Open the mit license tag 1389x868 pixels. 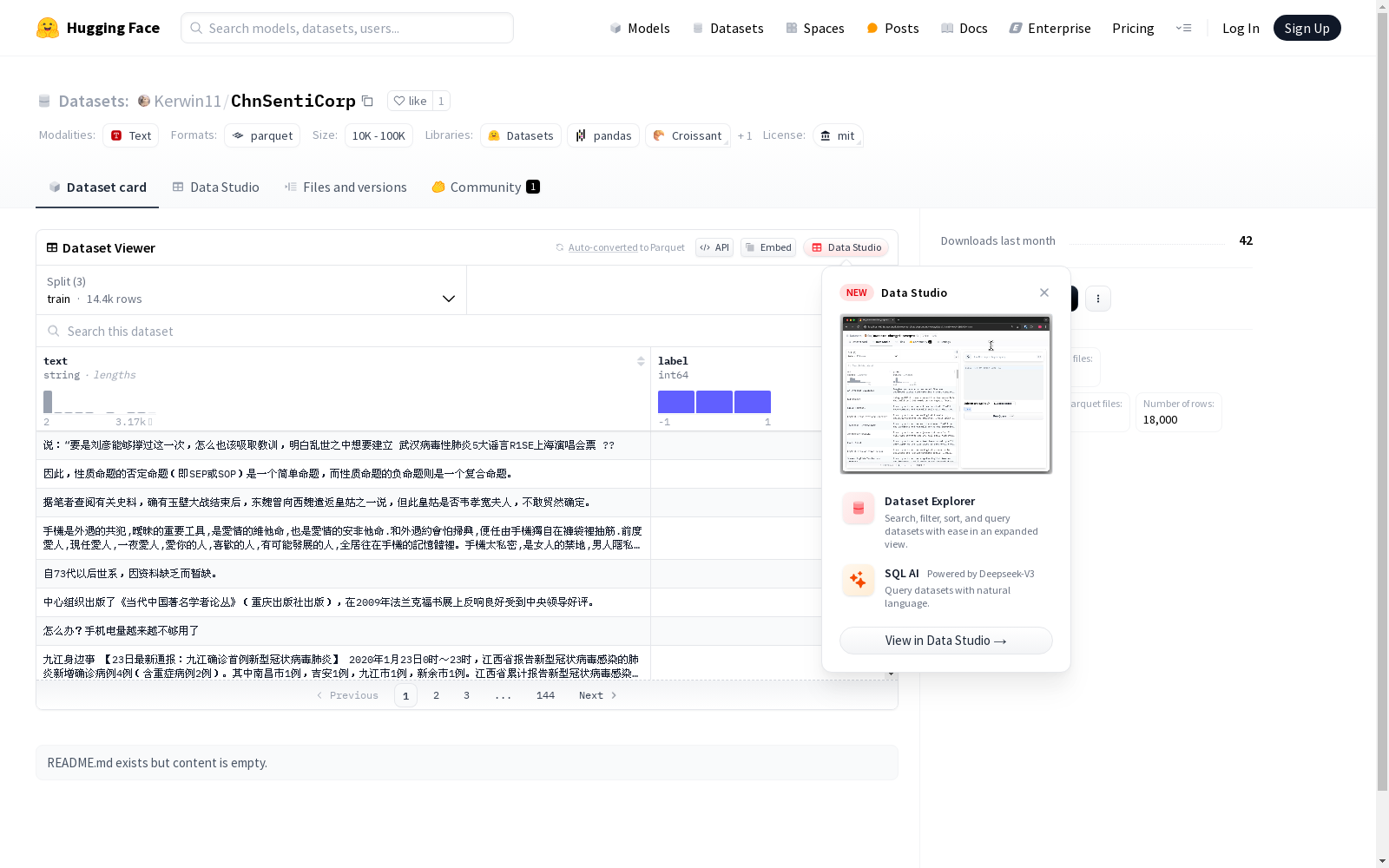(x=838, y=135)
